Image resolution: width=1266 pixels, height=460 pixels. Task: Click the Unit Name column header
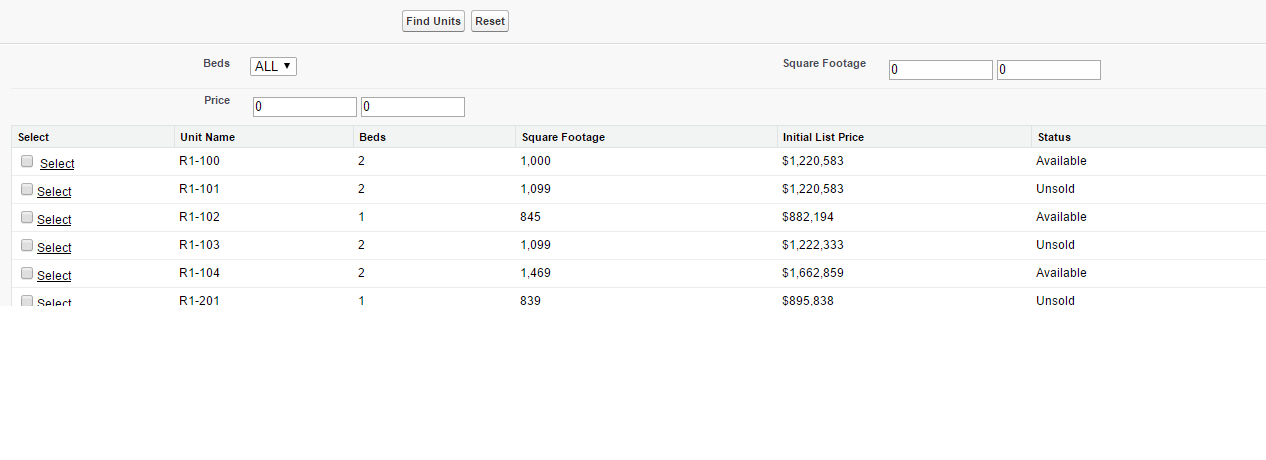click(x=207, y=137)
